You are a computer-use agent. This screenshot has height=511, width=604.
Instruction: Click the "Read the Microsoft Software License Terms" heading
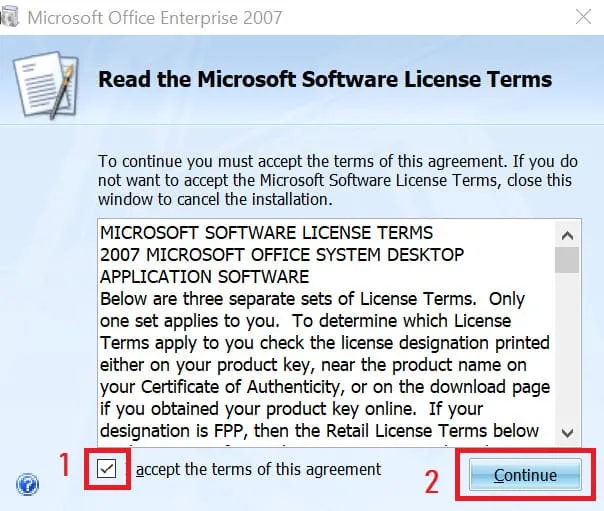pos(325,79)
